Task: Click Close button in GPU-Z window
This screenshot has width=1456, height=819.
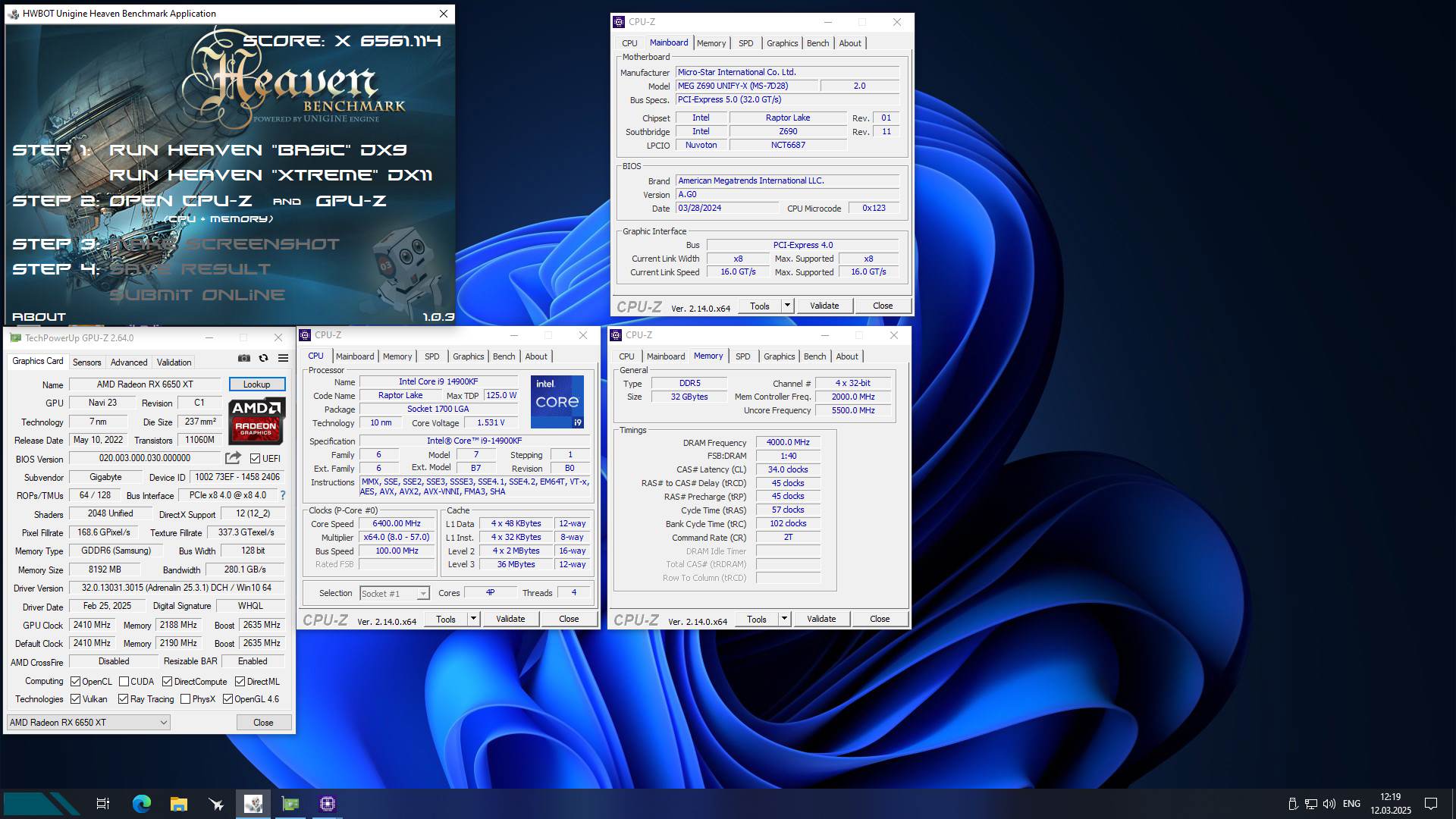Action: tap(263, 723)
